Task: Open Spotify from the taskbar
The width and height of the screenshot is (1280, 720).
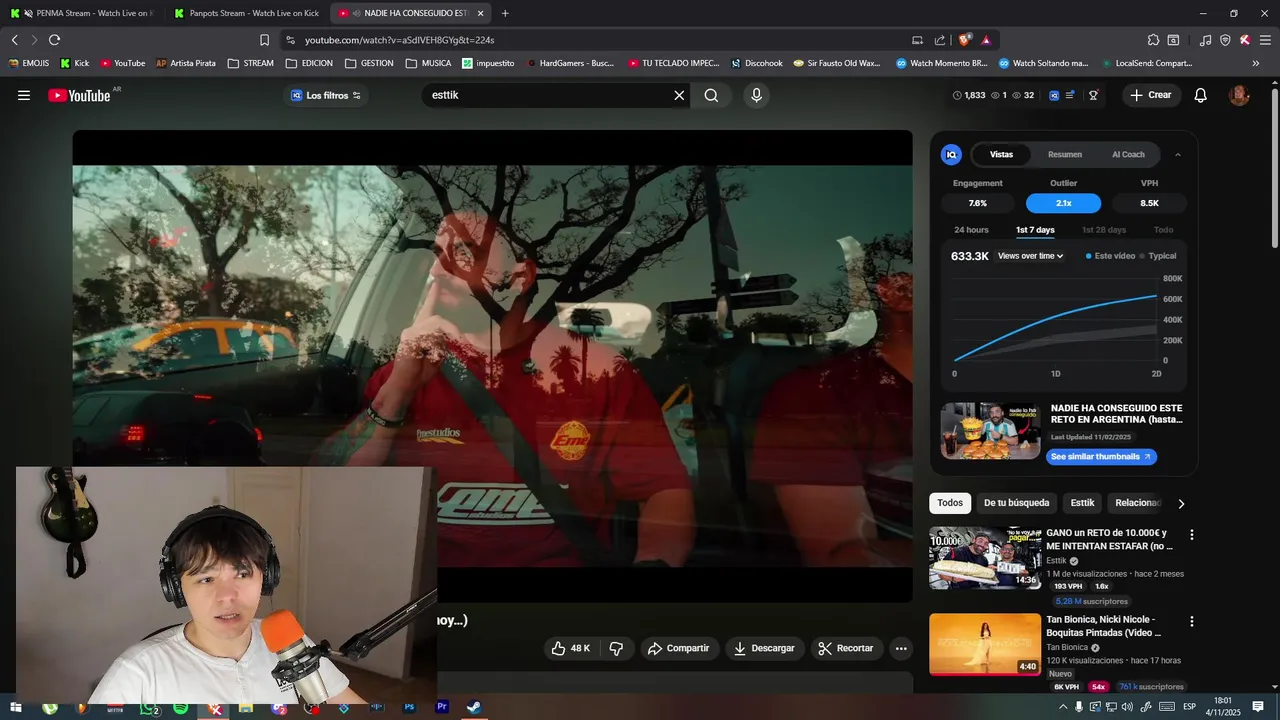Action: click(x=180, y=707)
